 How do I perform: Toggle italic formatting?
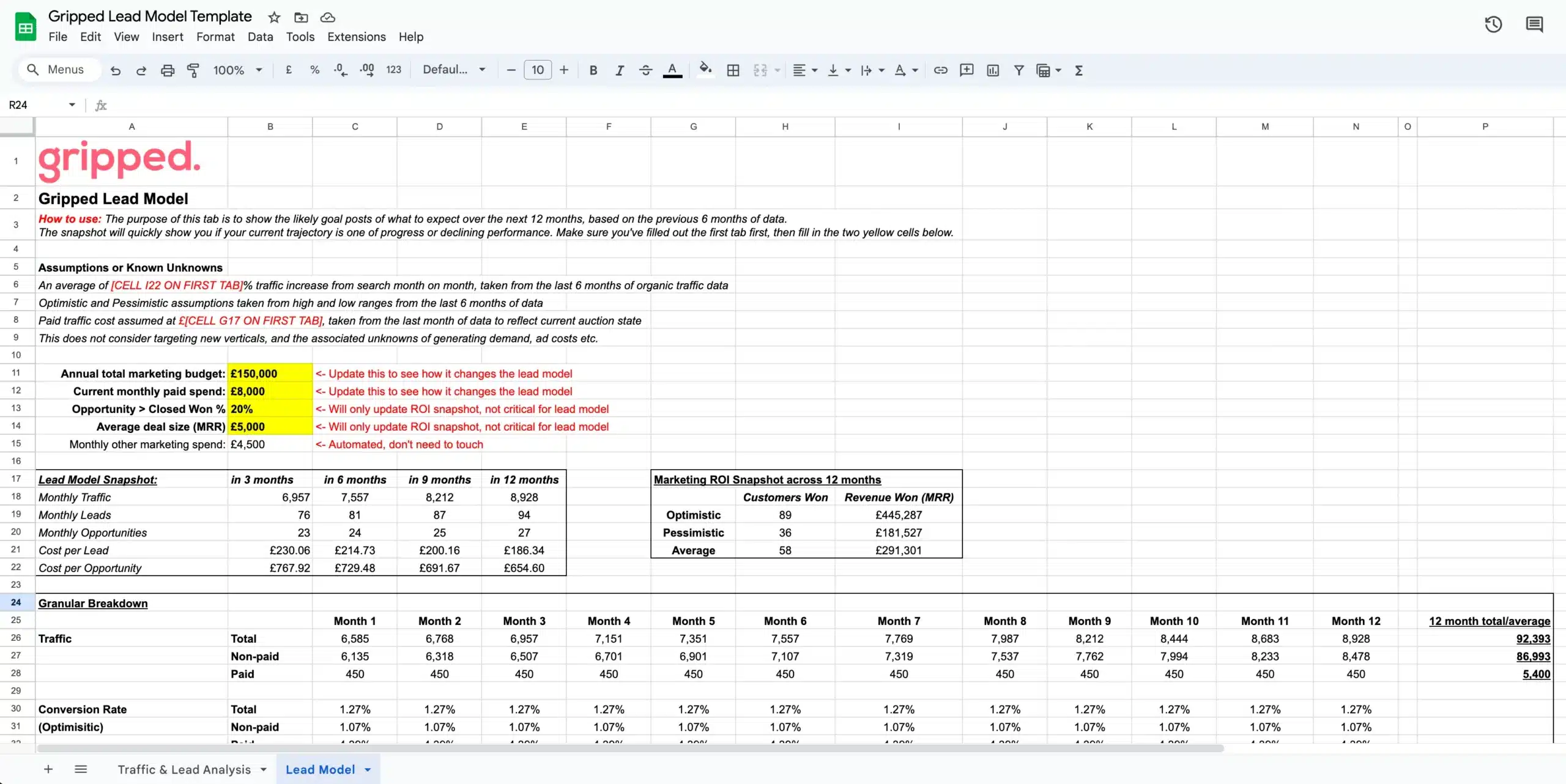(619, 70)
